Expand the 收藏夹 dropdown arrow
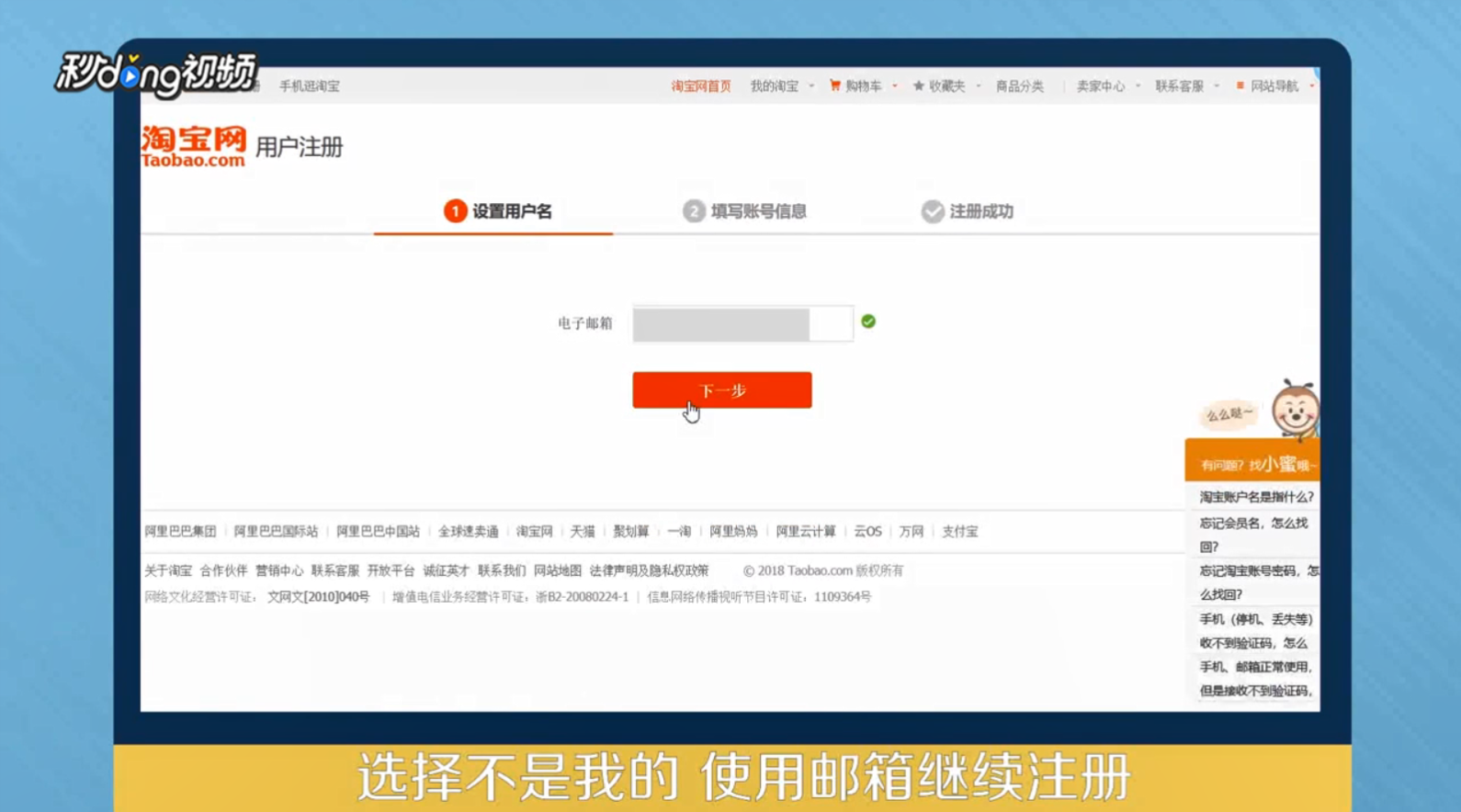Image resolution: width=1461 pixels, height=812 pixels. (978, 86)
